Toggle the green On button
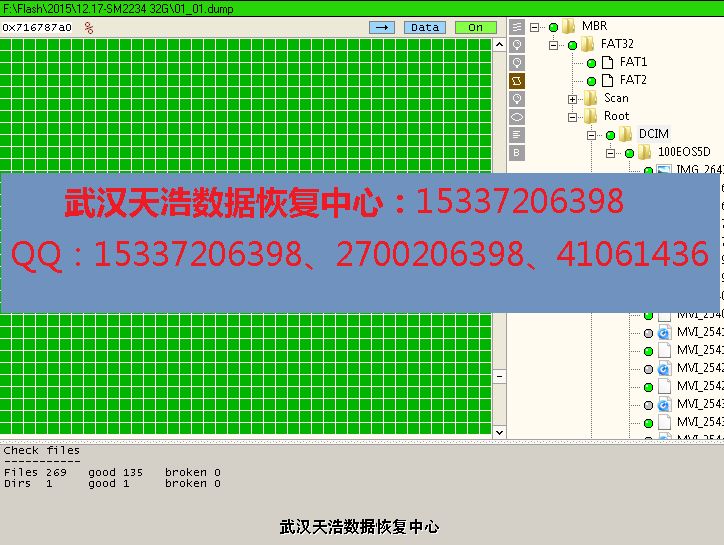 475,27
